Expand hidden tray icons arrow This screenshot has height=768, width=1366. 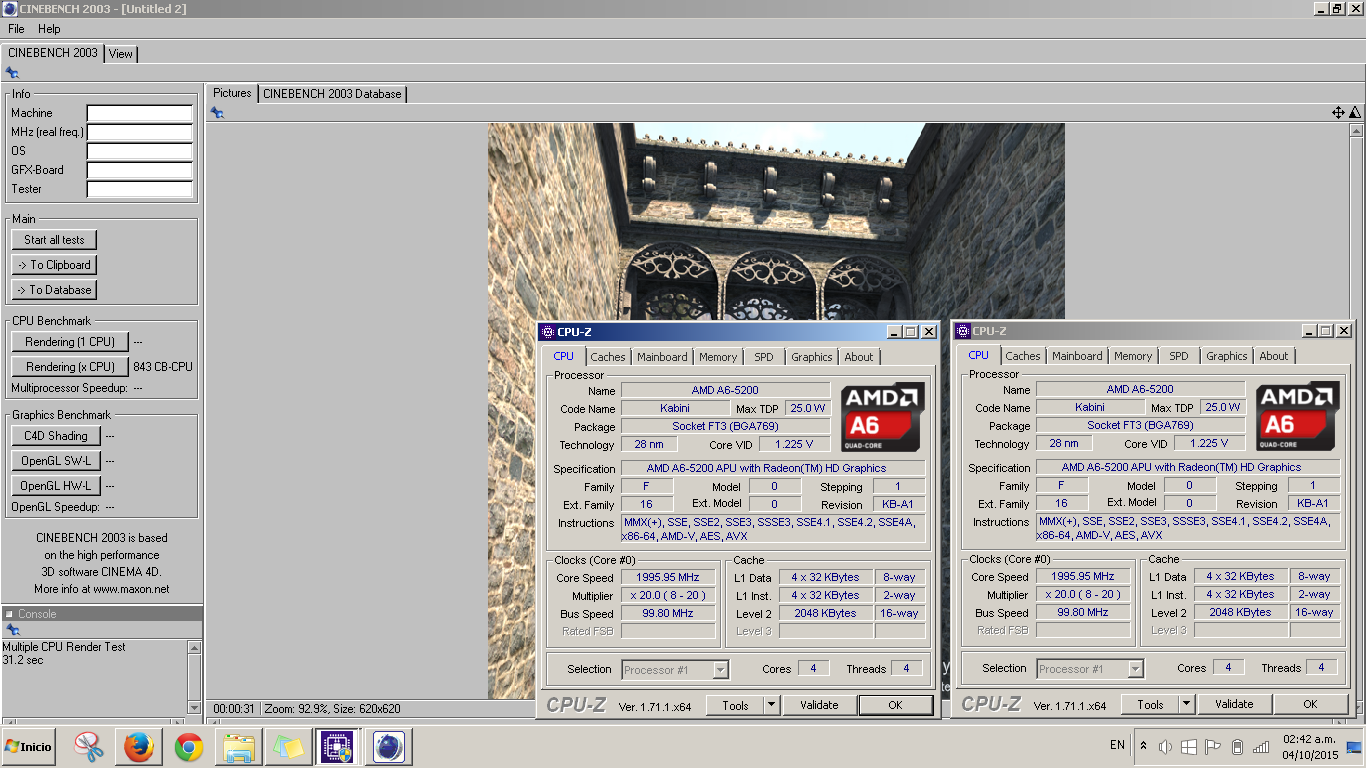[x=1143, y=746]
